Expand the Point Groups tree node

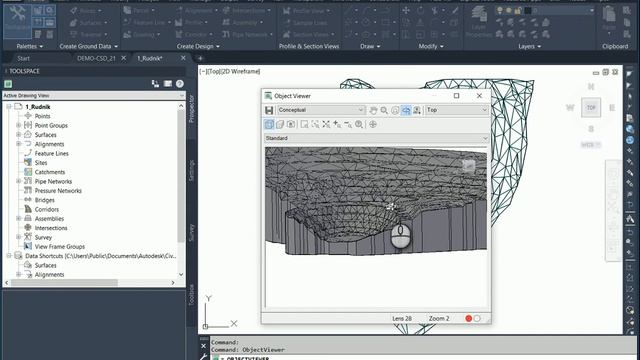(x=18, y=125)
